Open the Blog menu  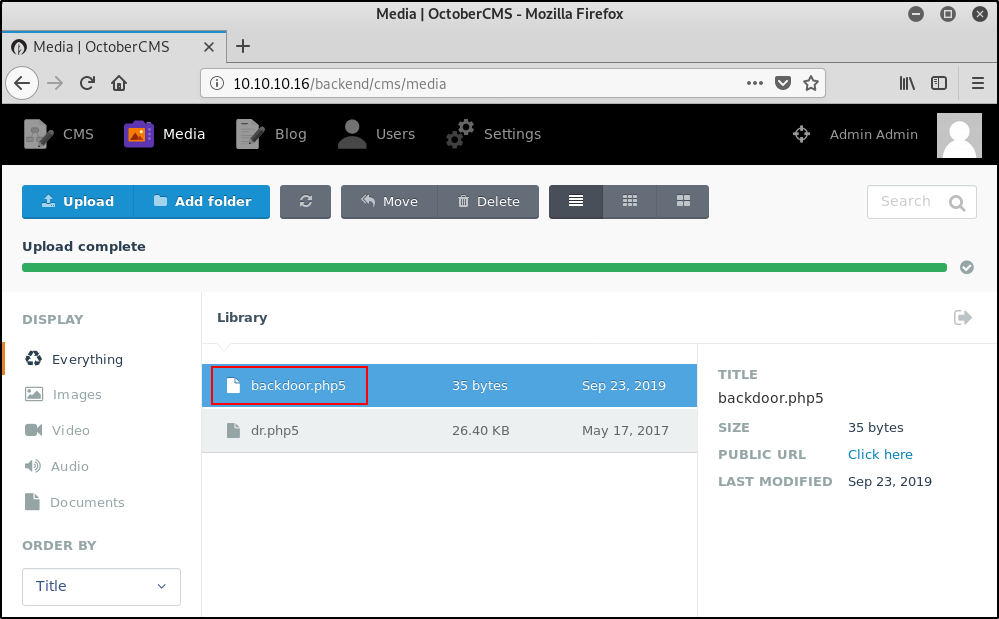point(272,134)
